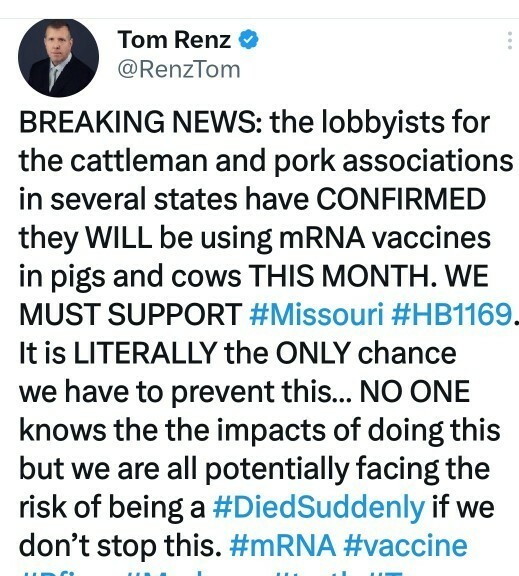Open the @RenzTom handle link
This screenshot has width=519, height=576.
(x=179, y=69)
